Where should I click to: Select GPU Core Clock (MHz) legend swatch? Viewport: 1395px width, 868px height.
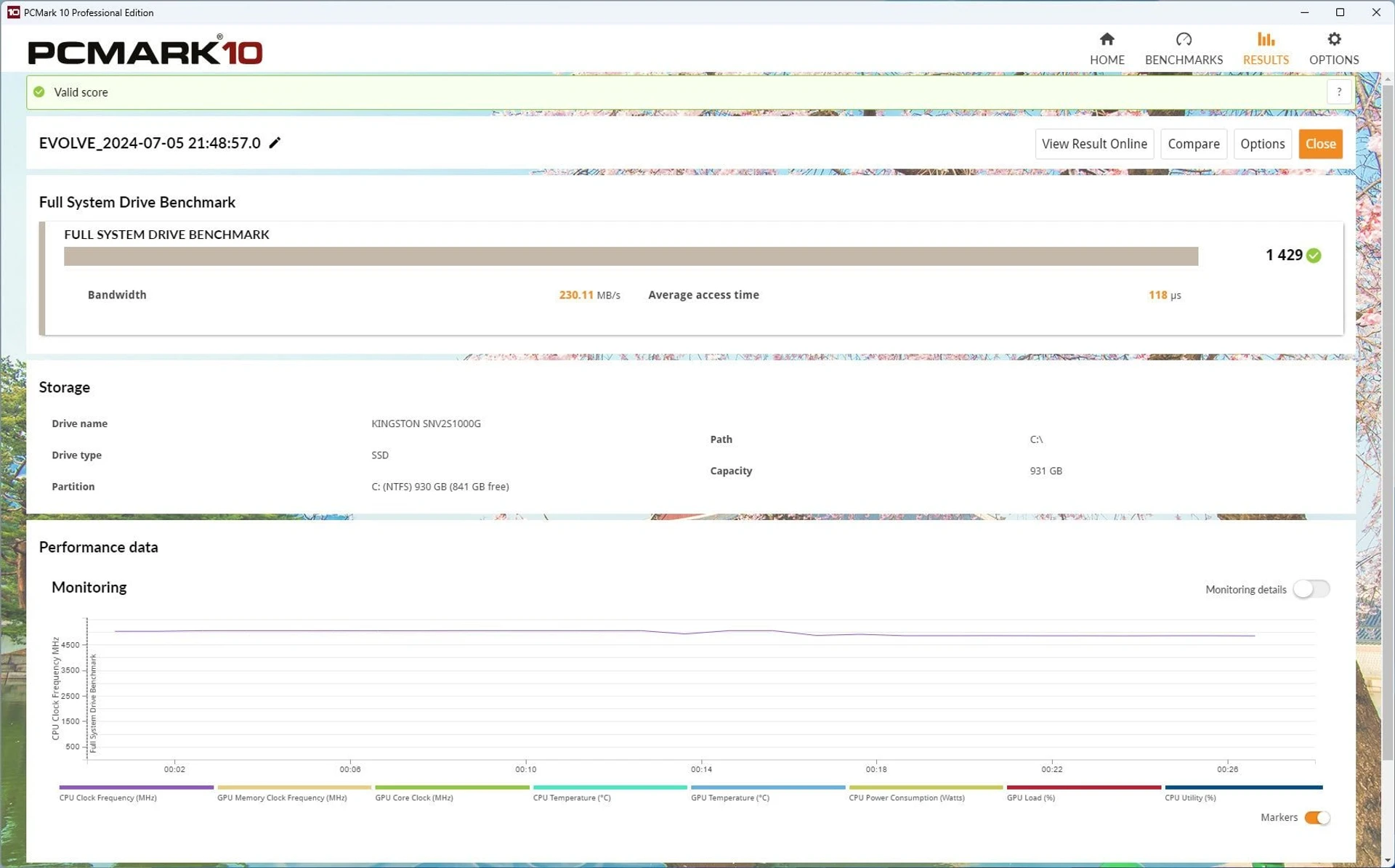[x=452, y=787]
